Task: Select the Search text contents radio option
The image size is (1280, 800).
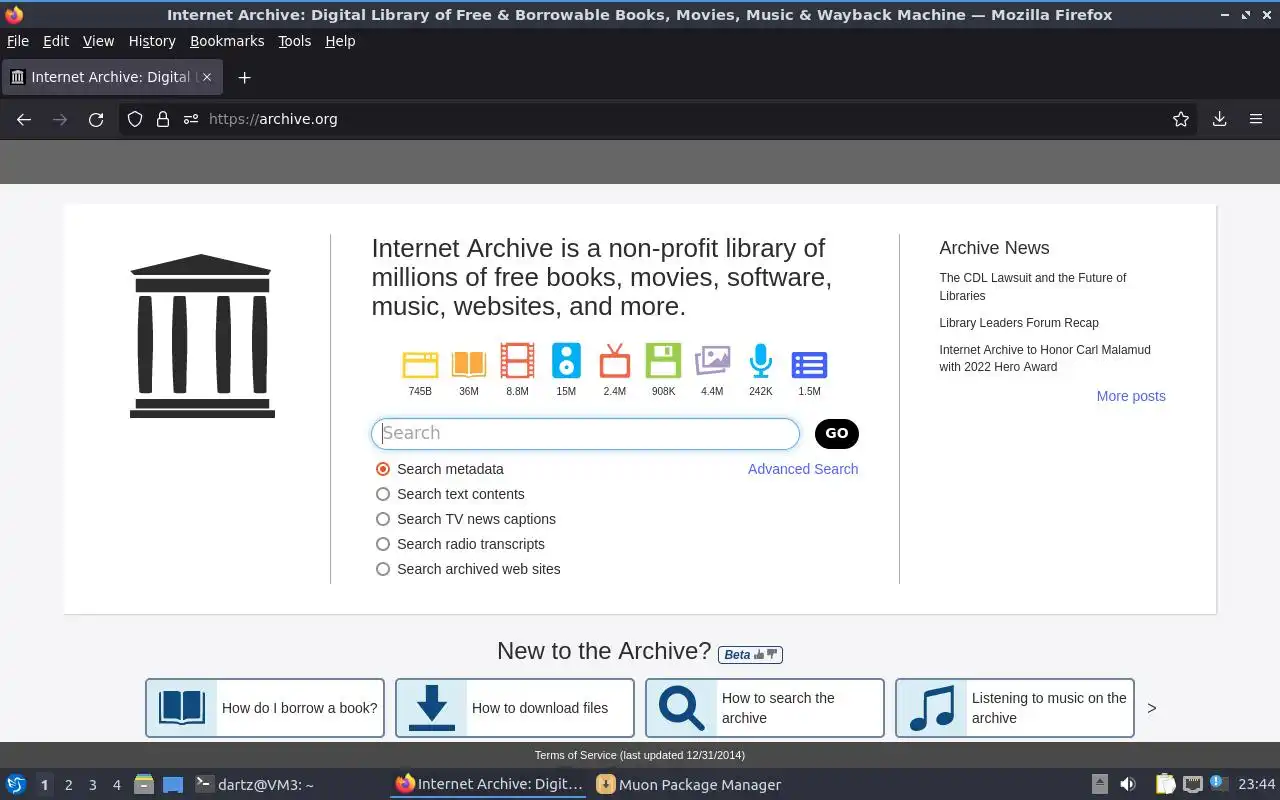Action: pos(383,494)
